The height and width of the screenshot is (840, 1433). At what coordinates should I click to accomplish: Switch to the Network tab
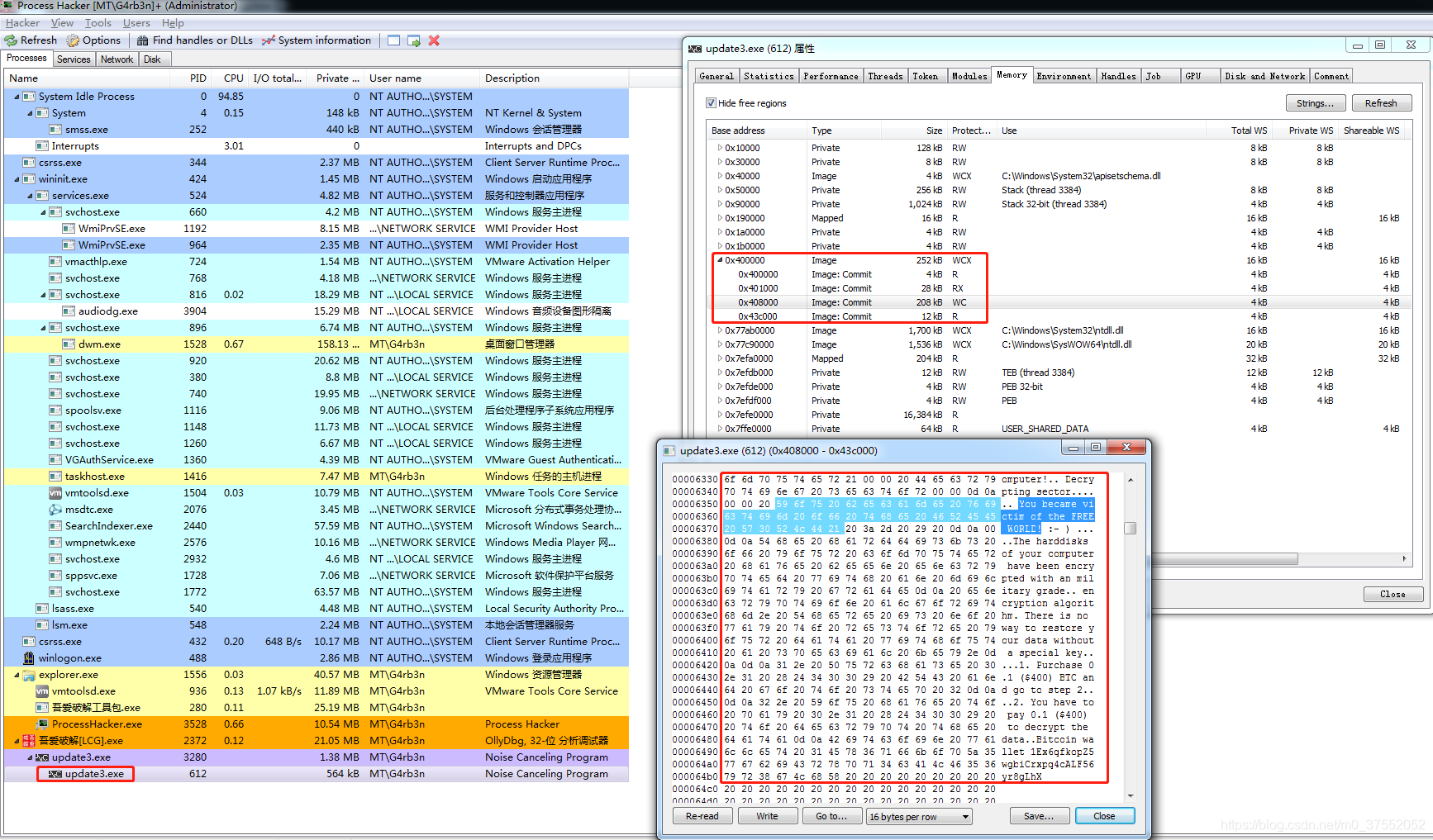(117, 59)
